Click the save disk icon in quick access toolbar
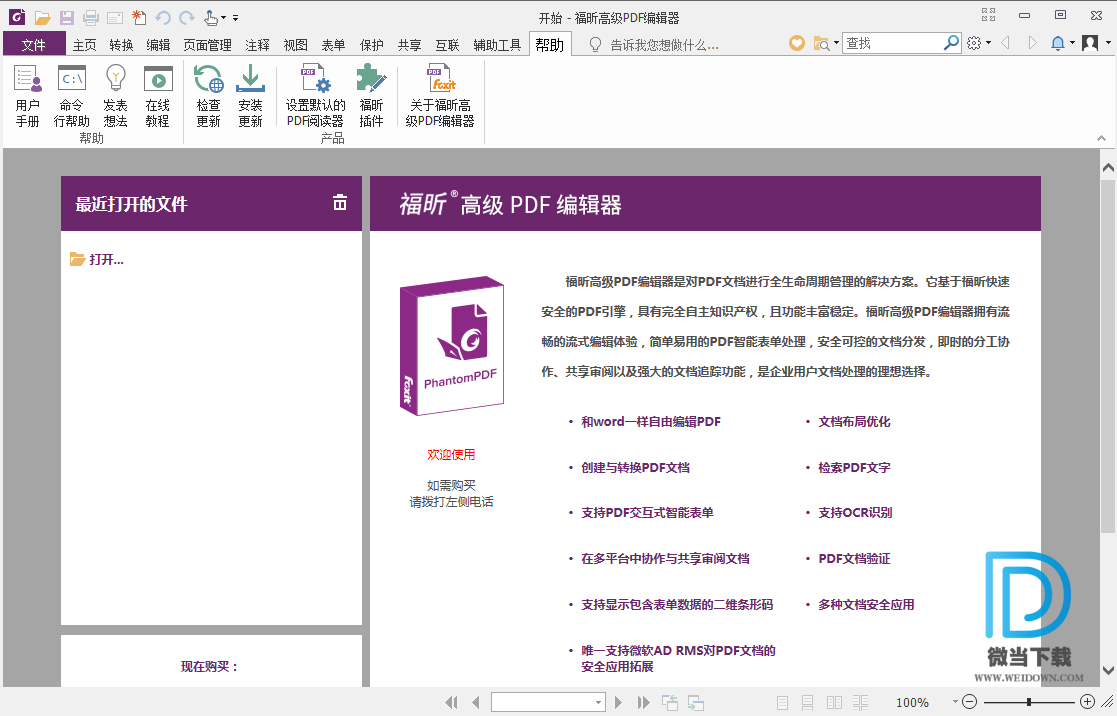The image size is (1117, 716). (66, 17)
